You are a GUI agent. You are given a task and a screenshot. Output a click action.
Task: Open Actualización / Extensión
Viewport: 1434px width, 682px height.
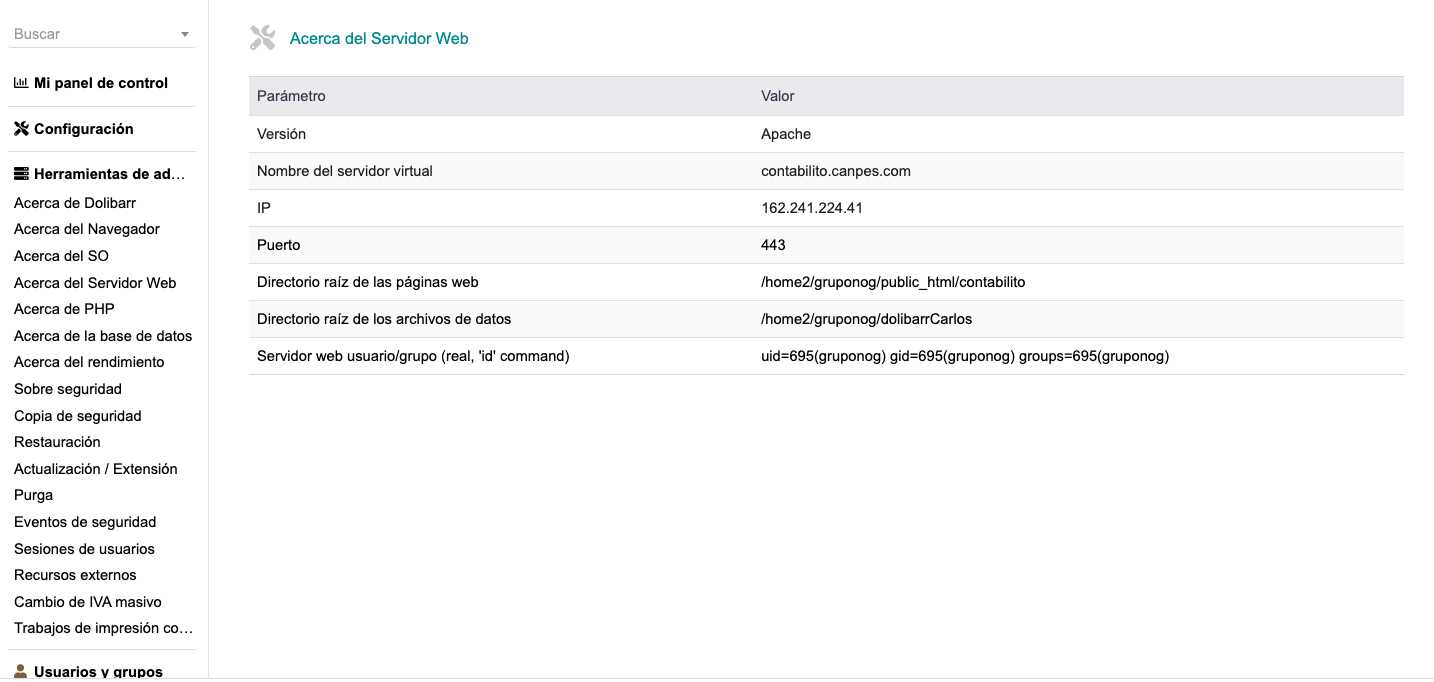(96, 469)
